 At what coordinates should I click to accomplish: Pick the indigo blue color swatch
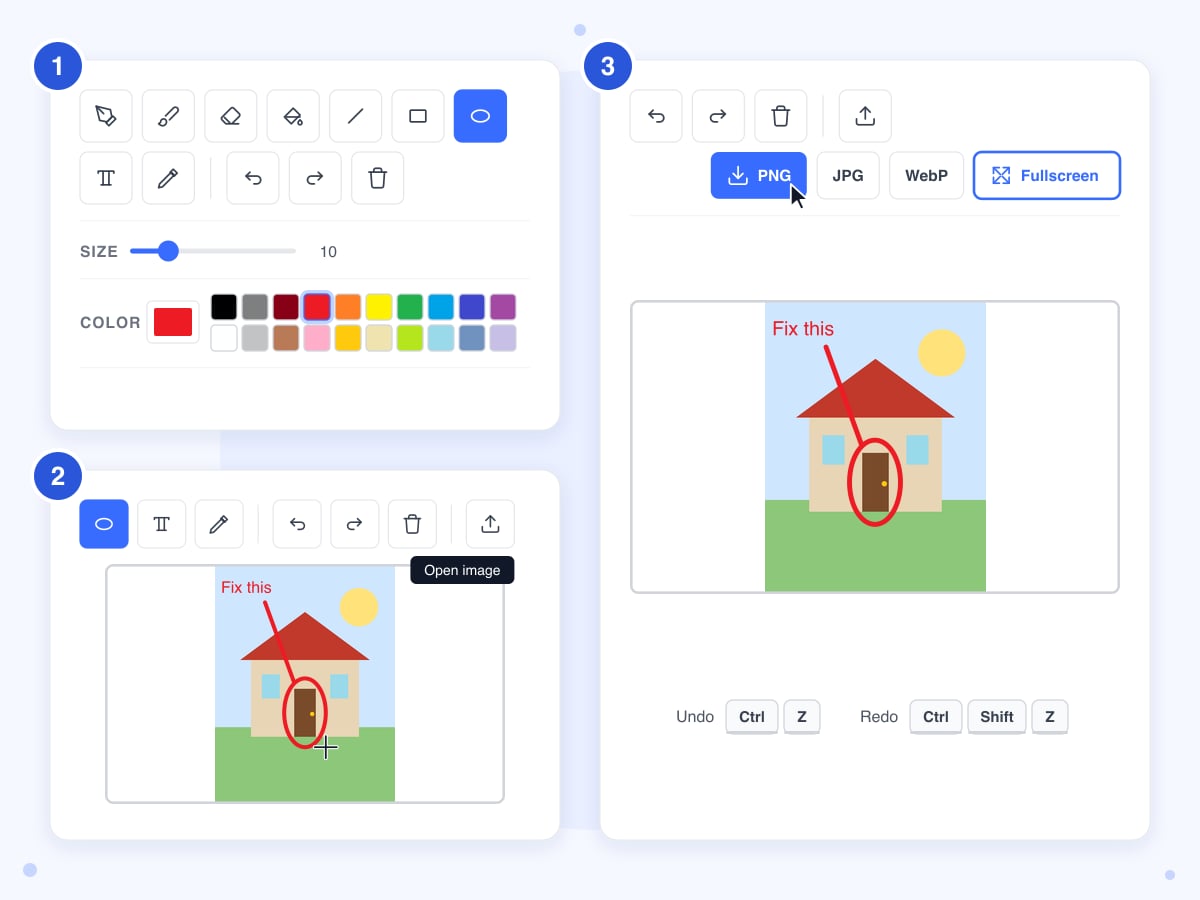click(472, 307)
